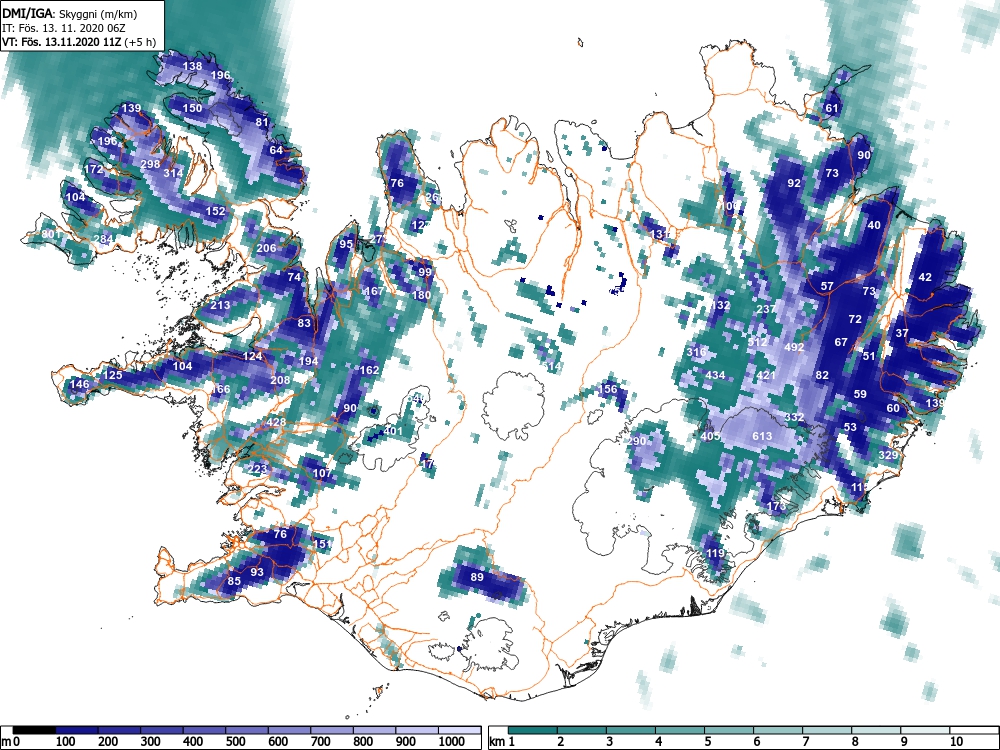Click the visibility value 60
This screenshot has height=750, width=1000.
pyautogui.click(x=893, y=409)
